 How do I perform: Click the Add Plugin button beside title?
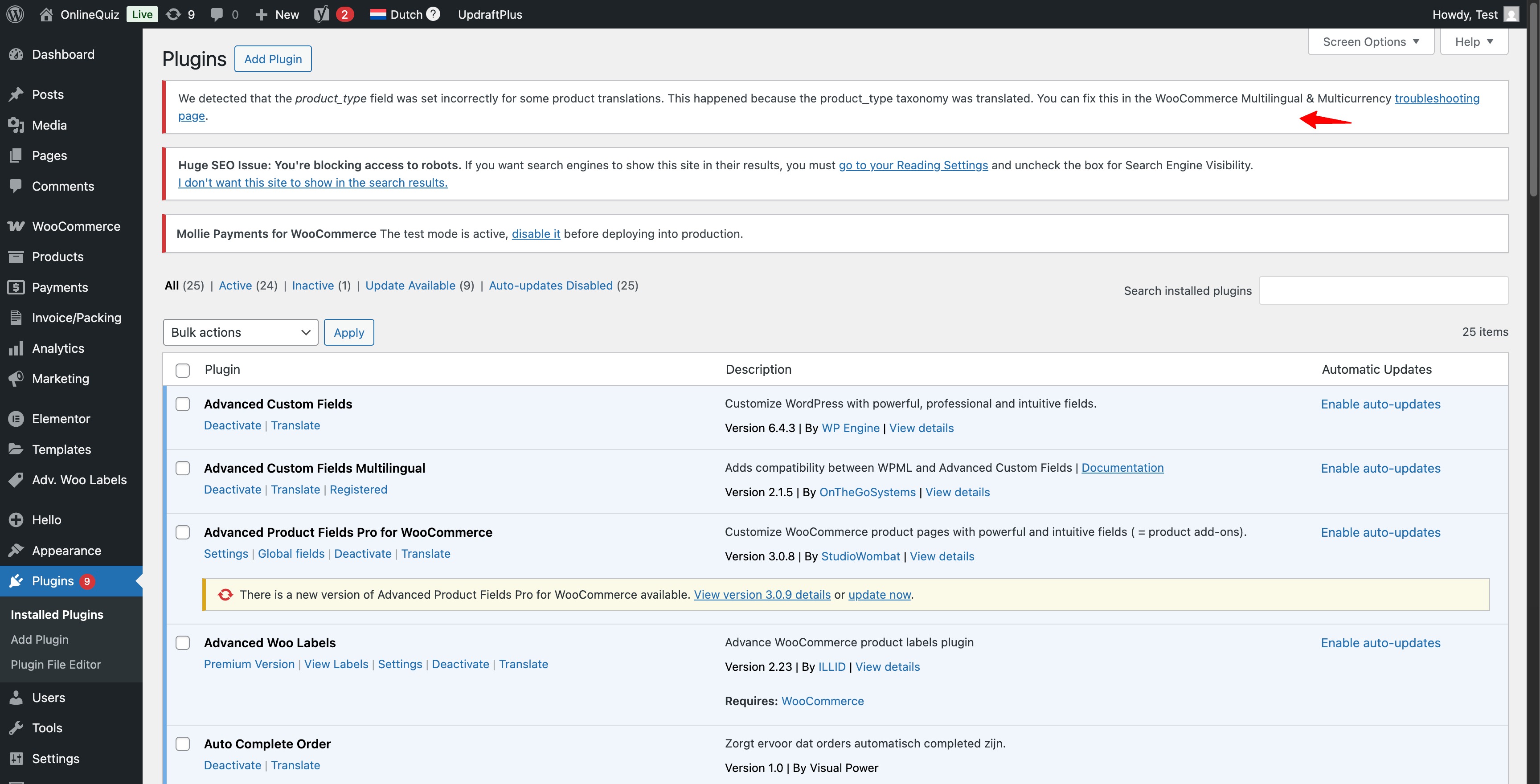coord(273,58)
